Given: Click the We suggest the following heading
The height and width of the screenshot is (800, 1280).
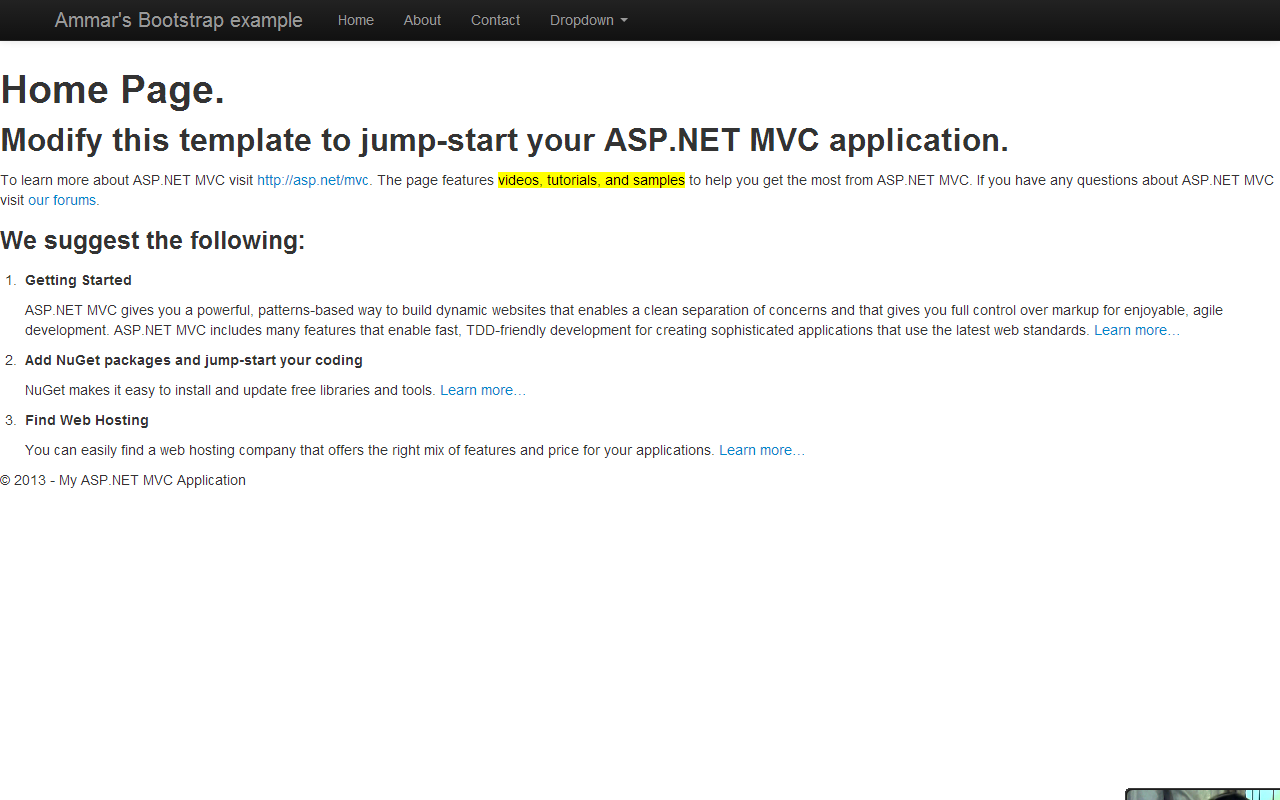Looking at the screenshot, I should click(152, 240).
